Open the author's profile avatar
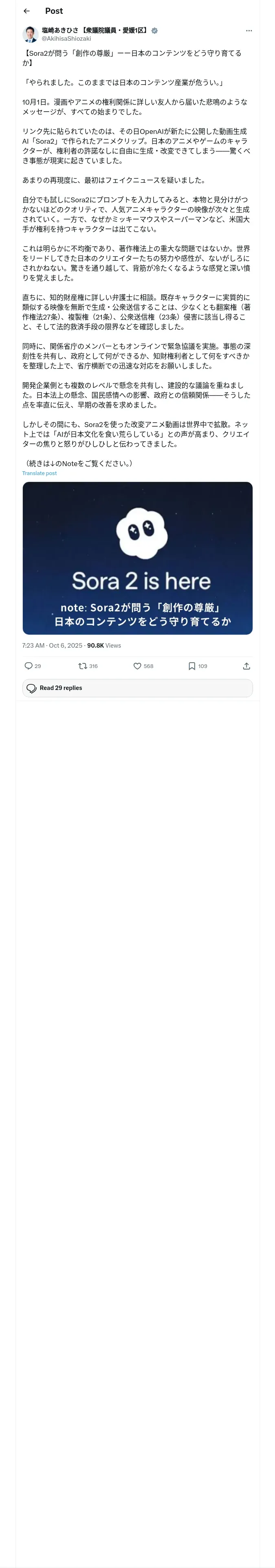The width and height of the screenshot is (275, 1568). (31, 34)
